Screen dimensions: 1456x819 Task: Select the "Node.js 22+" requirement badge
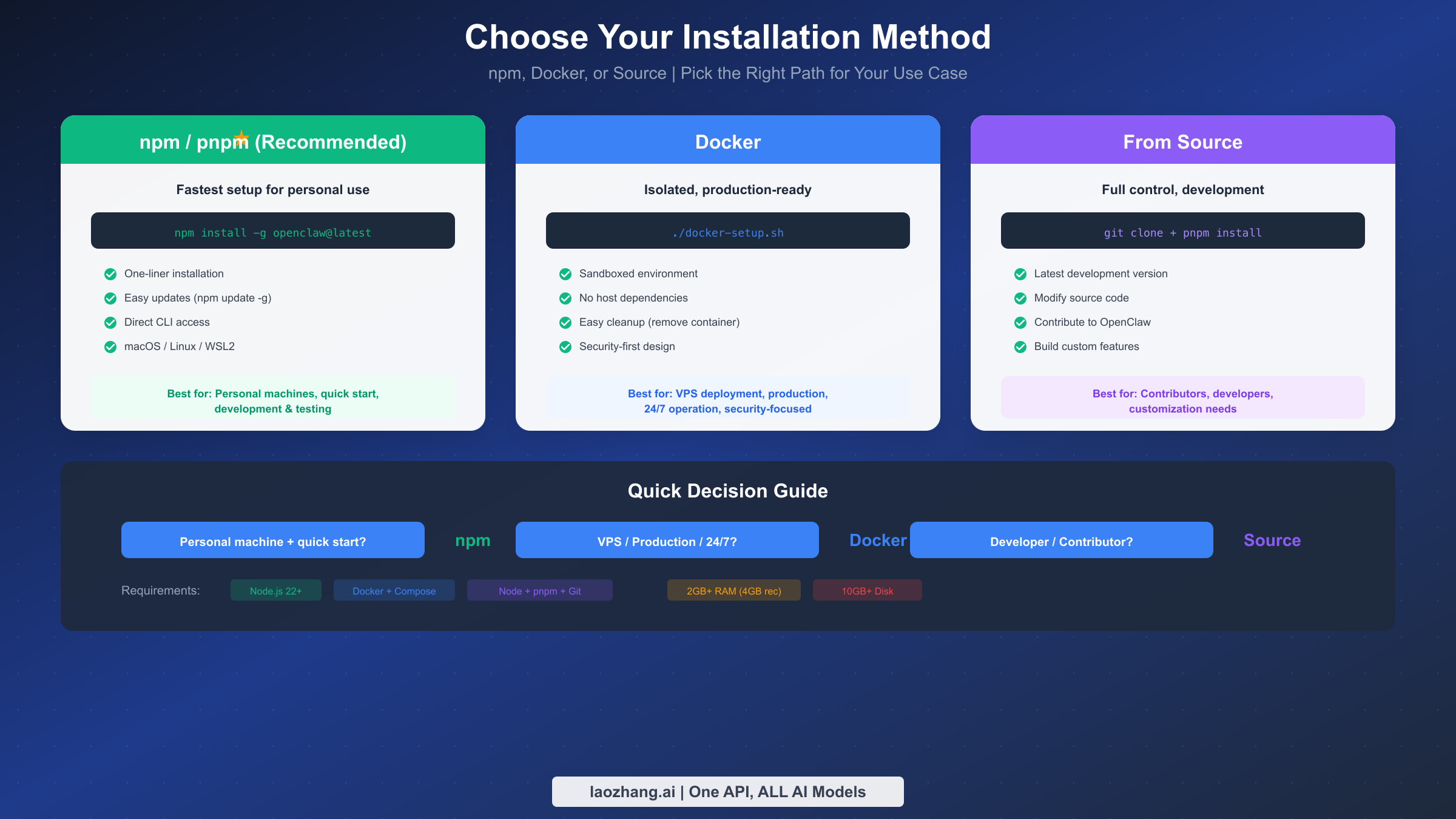(x=275, y=590)
